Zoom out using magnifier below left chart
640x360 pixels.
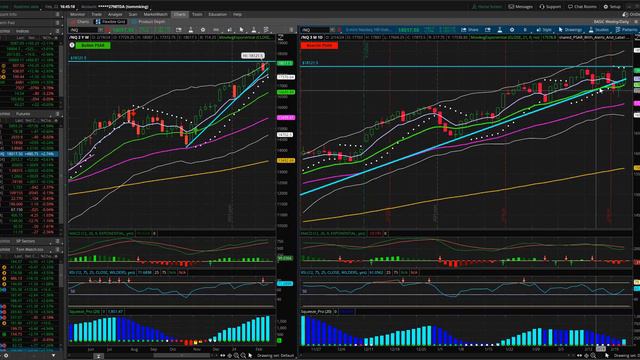coord(243,356)
